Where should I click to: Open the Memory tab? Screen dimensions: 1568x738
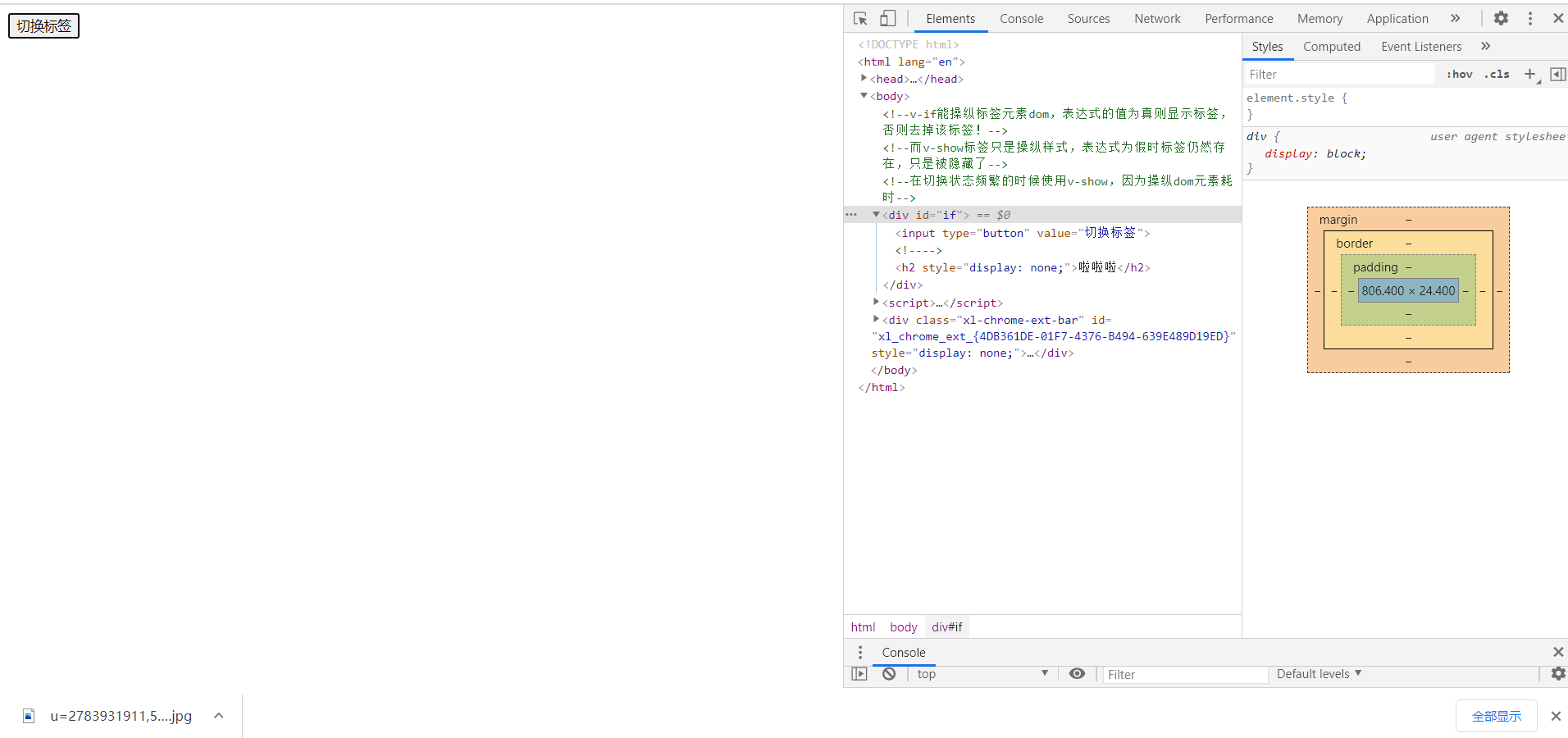point(1320,18)
